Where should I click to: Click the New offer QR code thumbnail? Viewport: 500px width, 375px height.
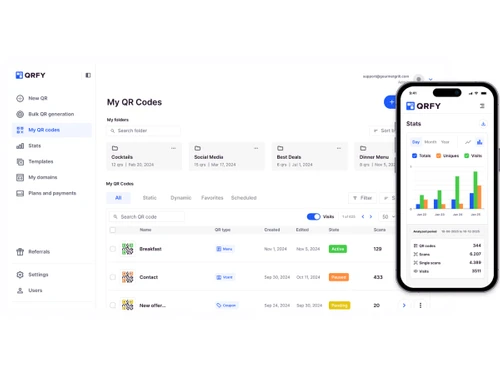coord(128,305)
